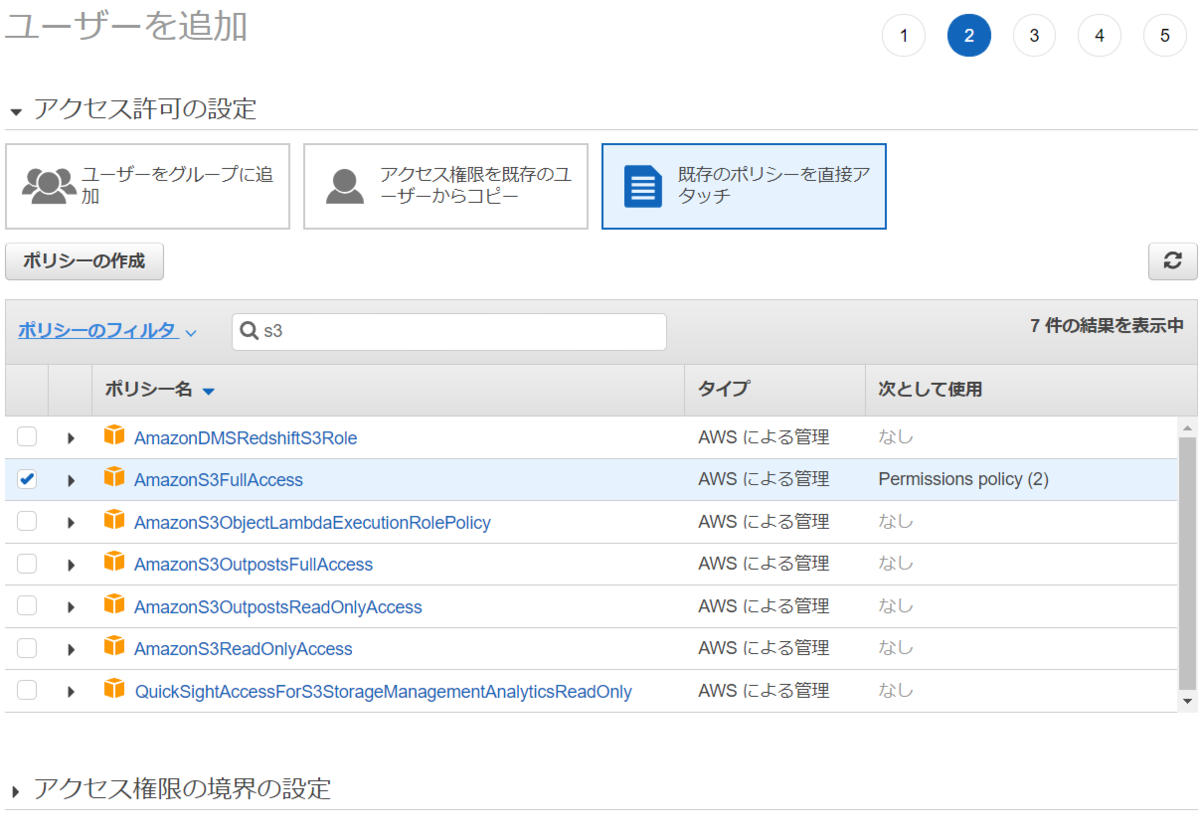Click orange box icon for QuickSightAccessForS3StorageManagementAnalyticsReadOnly
Image resolution: width=1200 pixels, height=835 pixels.
coord(115,689)
